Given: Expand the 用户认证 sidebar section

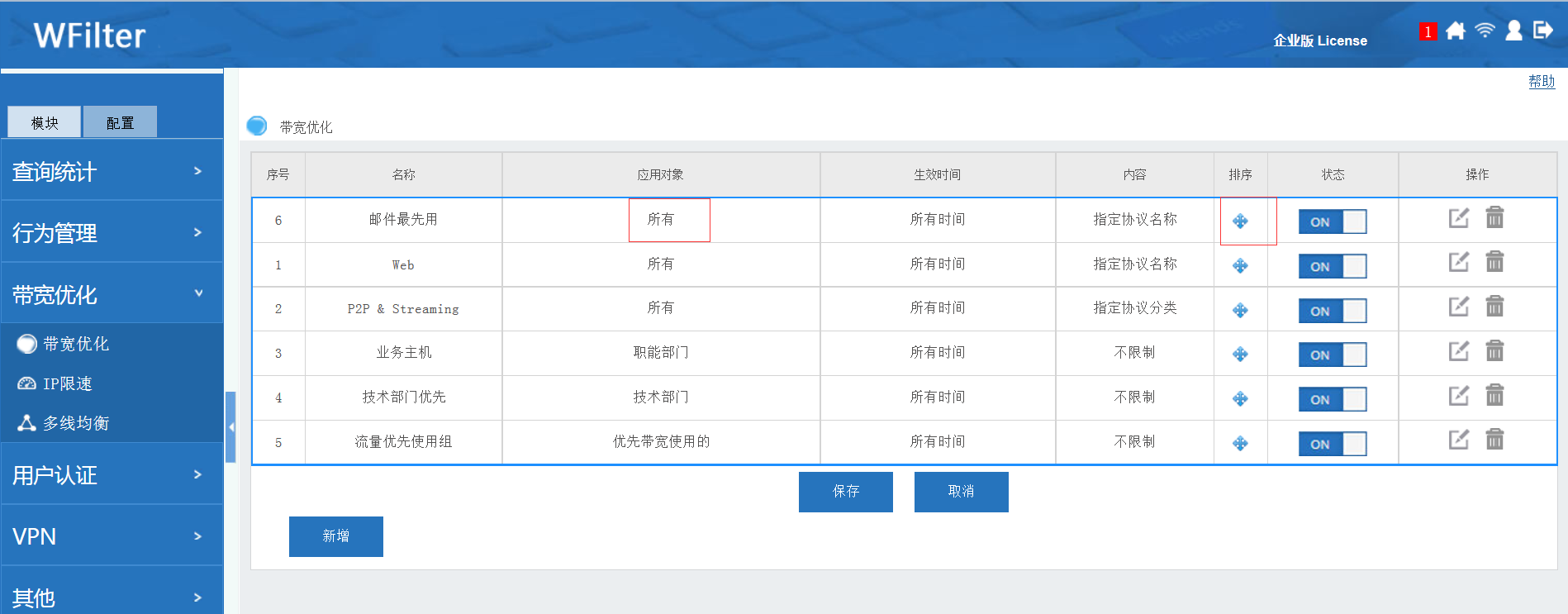Looking at the screenshot, I should point(112,474).
